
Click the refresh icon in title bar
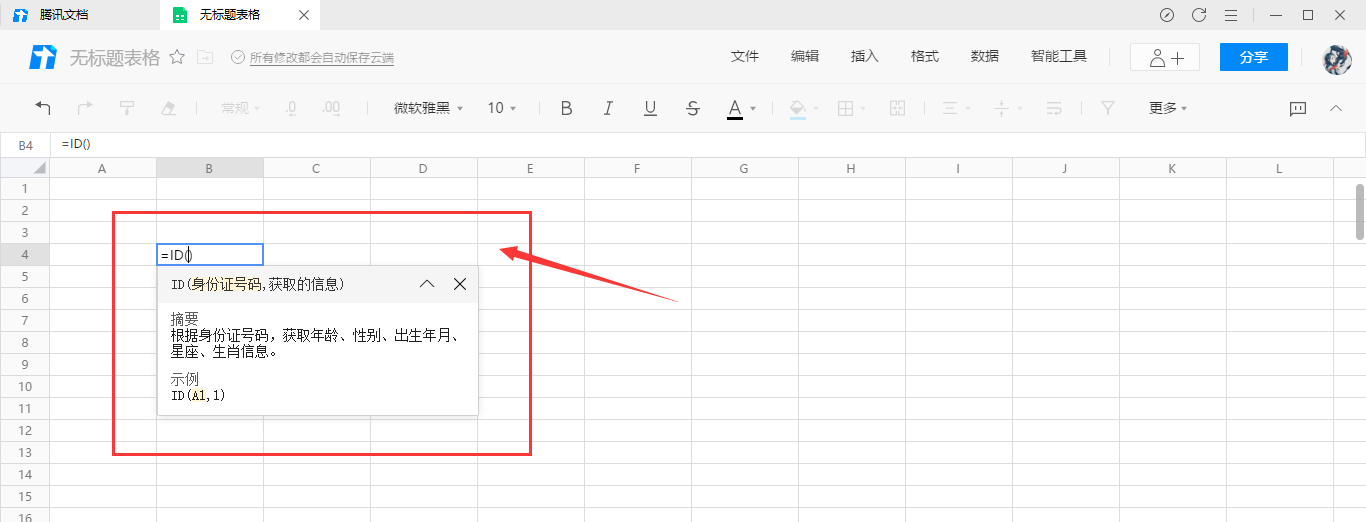click(1199, 15)
